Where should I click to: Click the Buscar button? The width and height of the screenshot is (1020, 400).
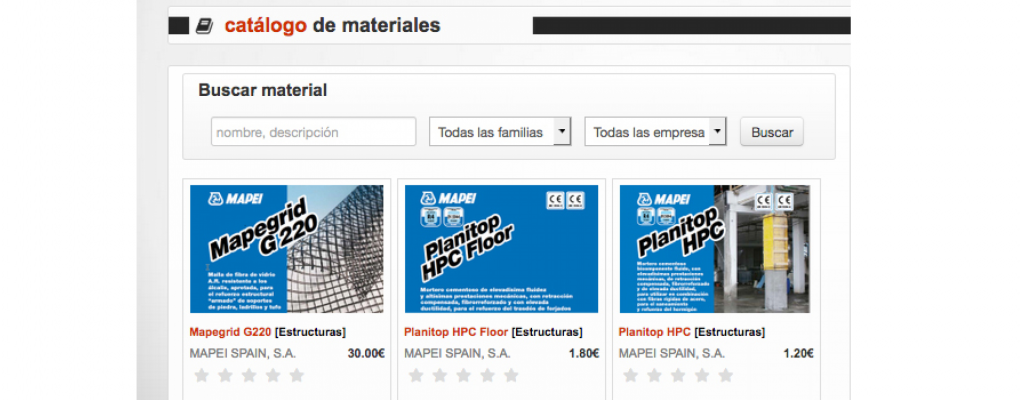(x=772, y=131)
